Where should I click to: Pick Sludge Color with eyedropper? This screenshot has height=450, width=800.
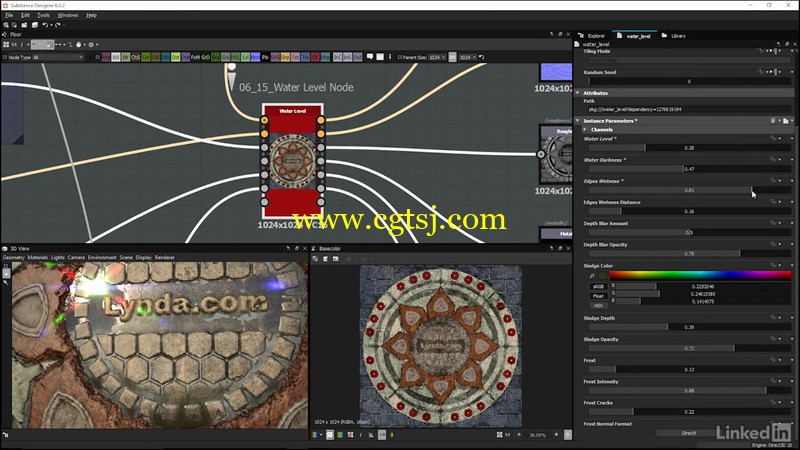[592, 276]
